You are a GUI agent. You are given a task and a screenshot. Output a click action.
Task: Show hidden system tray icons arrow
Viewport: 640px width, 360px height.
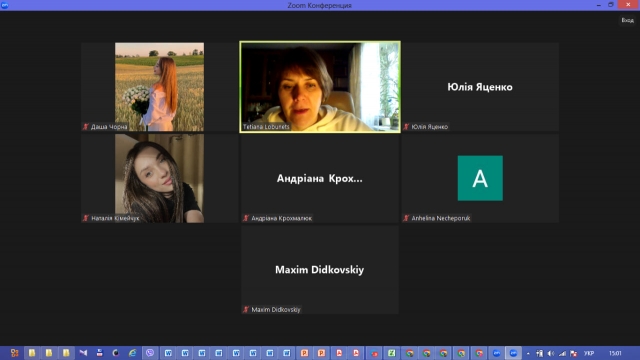(528, 353)
